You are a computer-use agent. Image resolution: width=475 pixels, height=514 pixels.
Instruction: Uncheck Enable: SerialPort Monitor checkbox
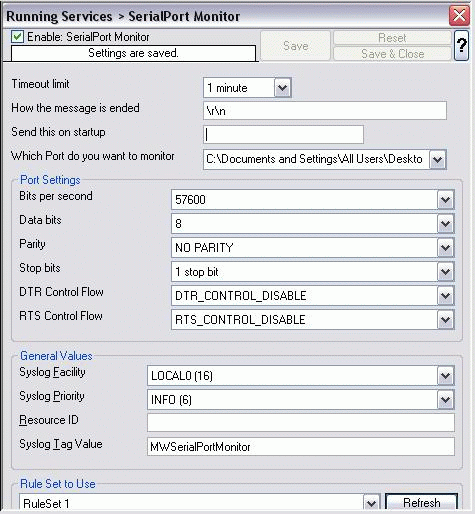17,37
